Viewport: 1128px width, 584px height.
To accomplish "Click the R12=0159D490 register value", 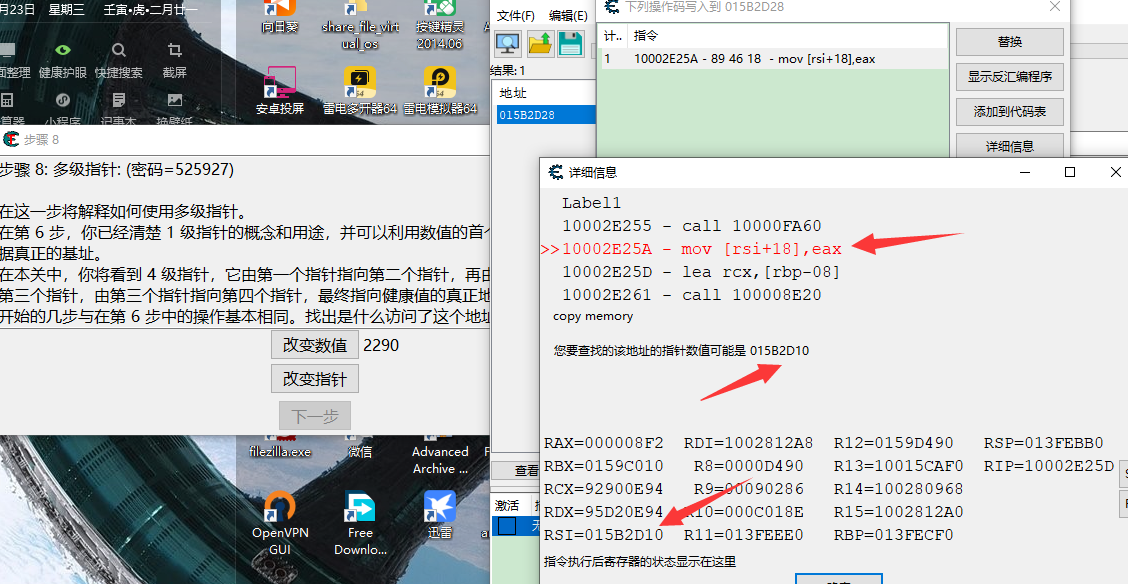I will pyautogui.click(x=893, y=443).
